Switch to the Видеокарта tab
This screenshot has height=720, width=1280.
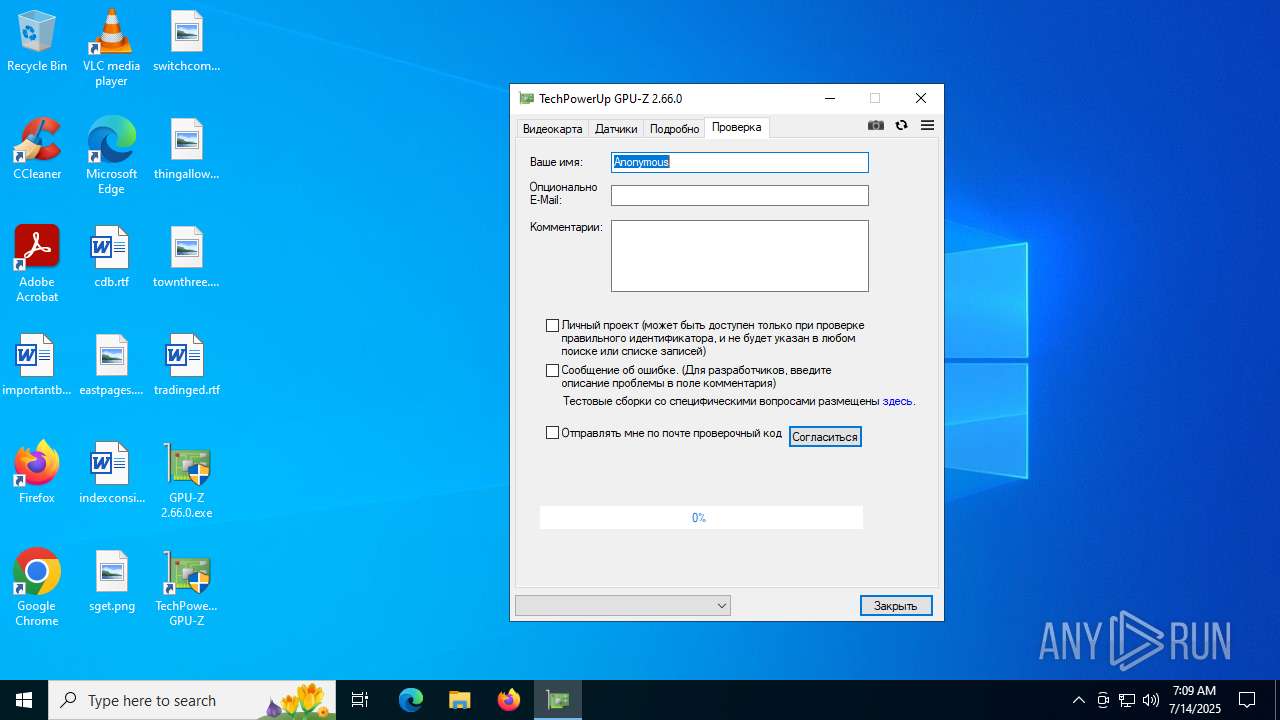[x=552, y=129]
